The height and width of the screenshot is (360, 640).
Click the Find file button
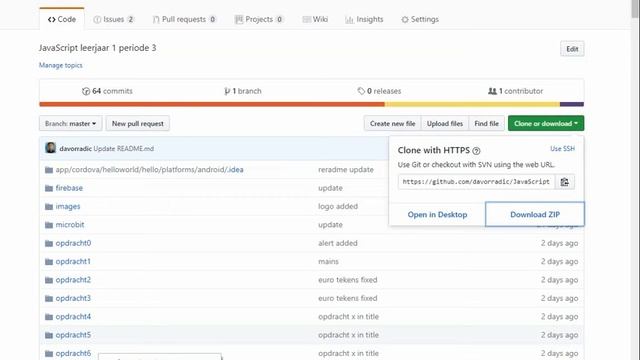click(487, 124)
